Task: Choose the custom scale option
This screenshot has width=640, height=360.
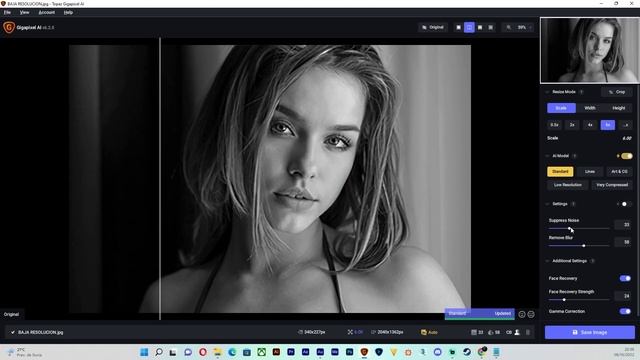Action: [x=625, y=125]
